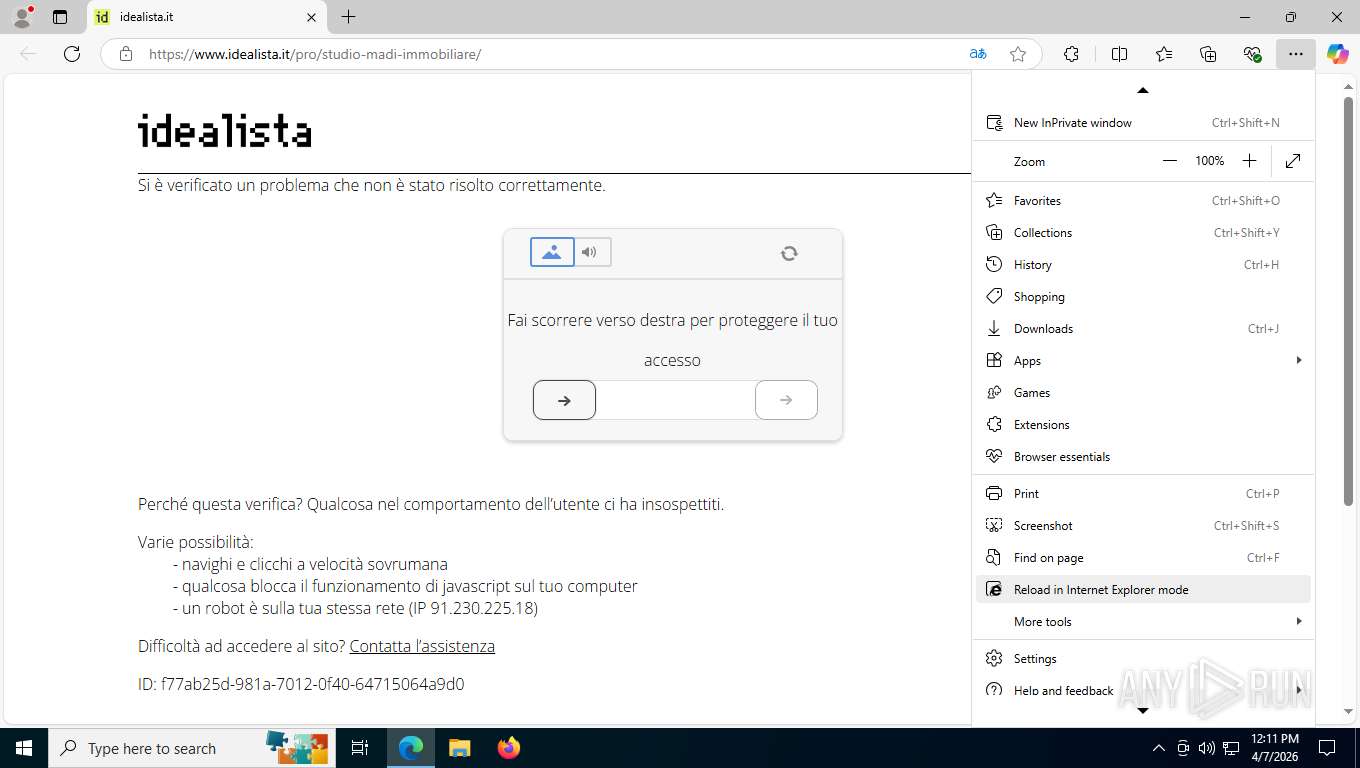Increase zoom with plus button
1360x768 pixels.
[1249, 161]
